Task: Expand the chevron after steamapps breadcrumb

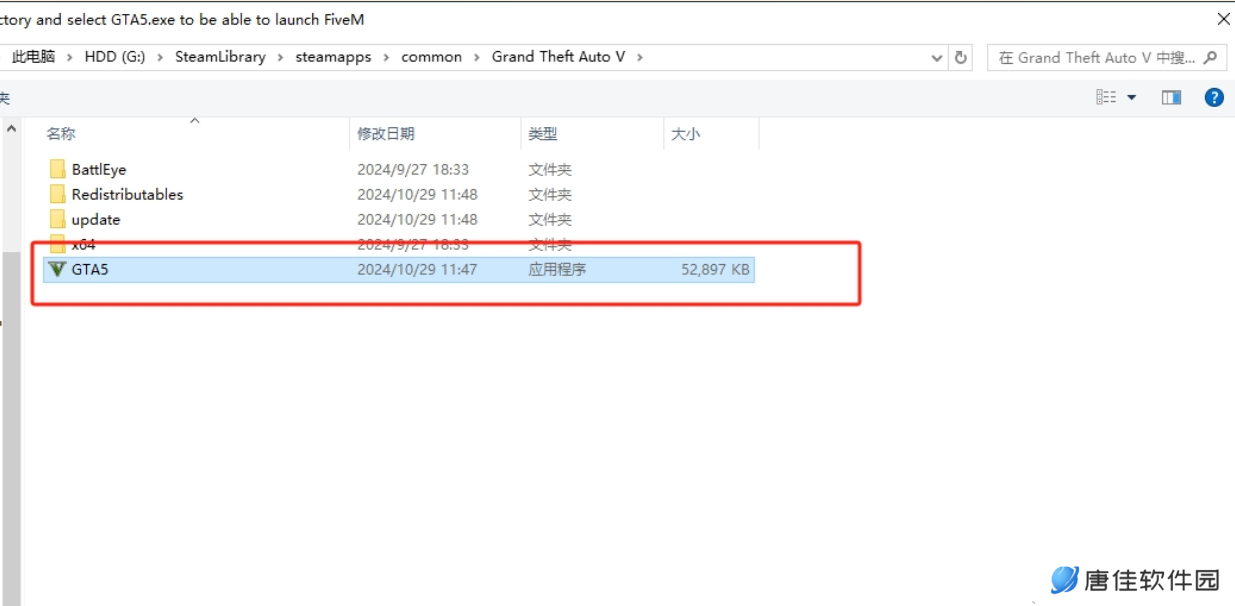Action: point(387,57)
